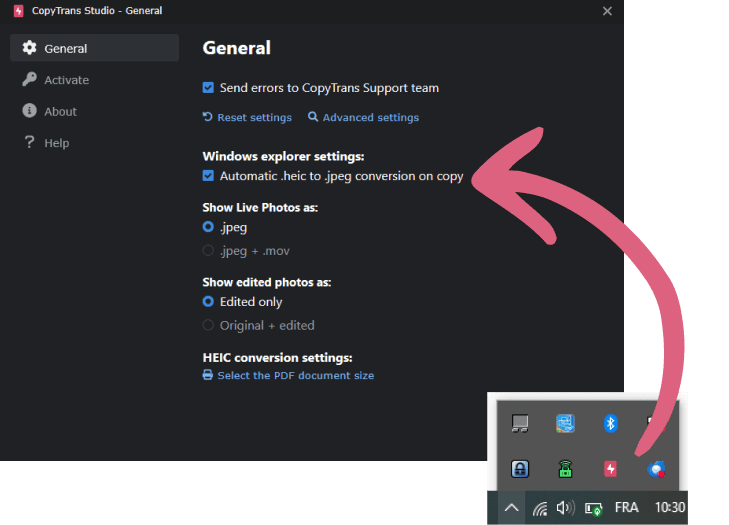Close the CopyTrans Studio window

click(607, 11)
